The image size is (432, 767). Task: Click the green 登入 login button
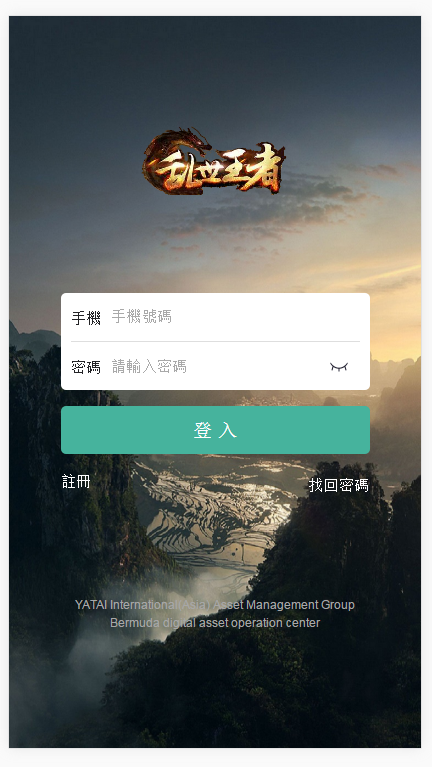215,430
